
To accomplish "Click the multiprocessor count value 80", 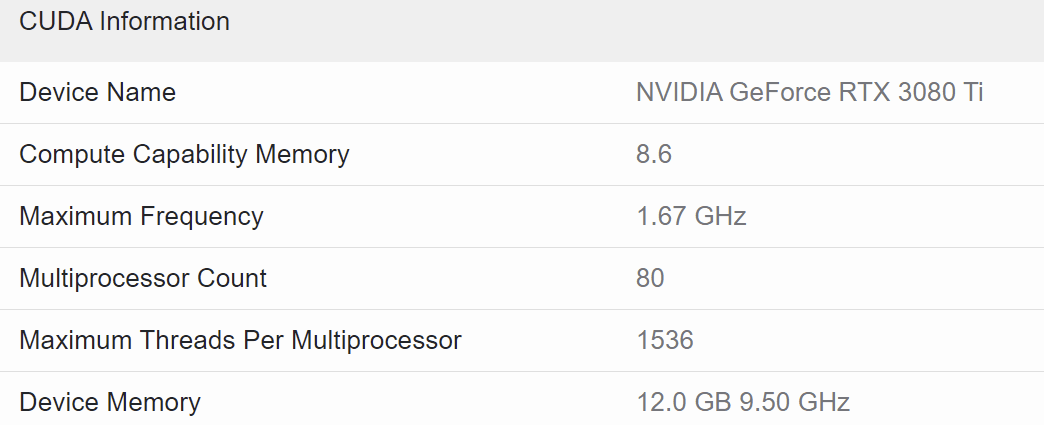I will pyautogui.click(x=650, y=279).
